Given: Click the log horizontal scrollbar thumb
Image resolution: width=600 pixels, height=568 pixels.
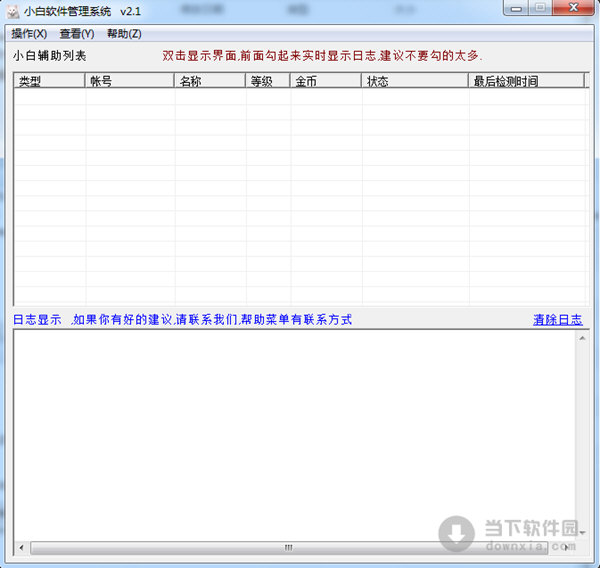Looking at the screenshot, I should (x=289, y=548).
